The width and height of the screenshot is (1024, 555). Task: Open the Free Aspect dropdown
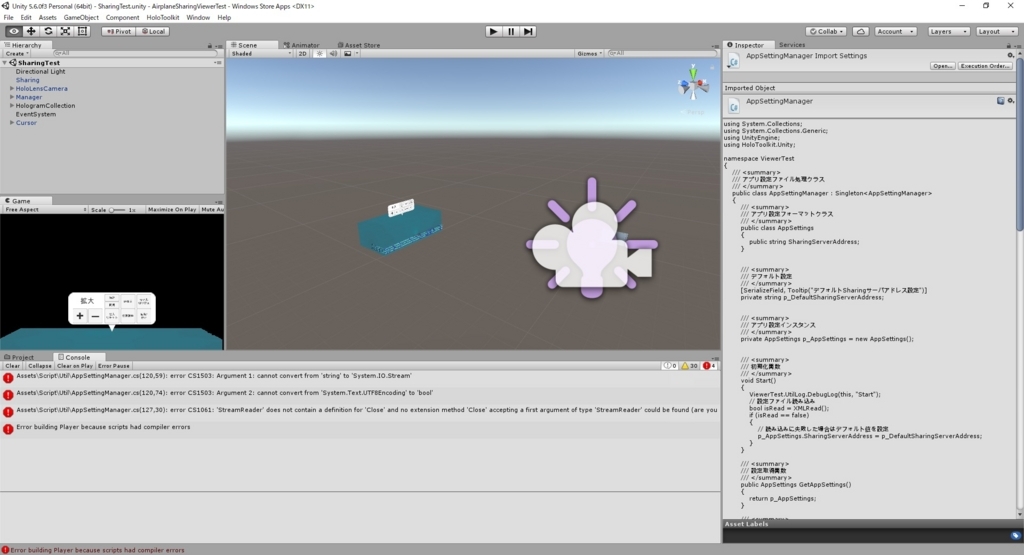point(45,210)
